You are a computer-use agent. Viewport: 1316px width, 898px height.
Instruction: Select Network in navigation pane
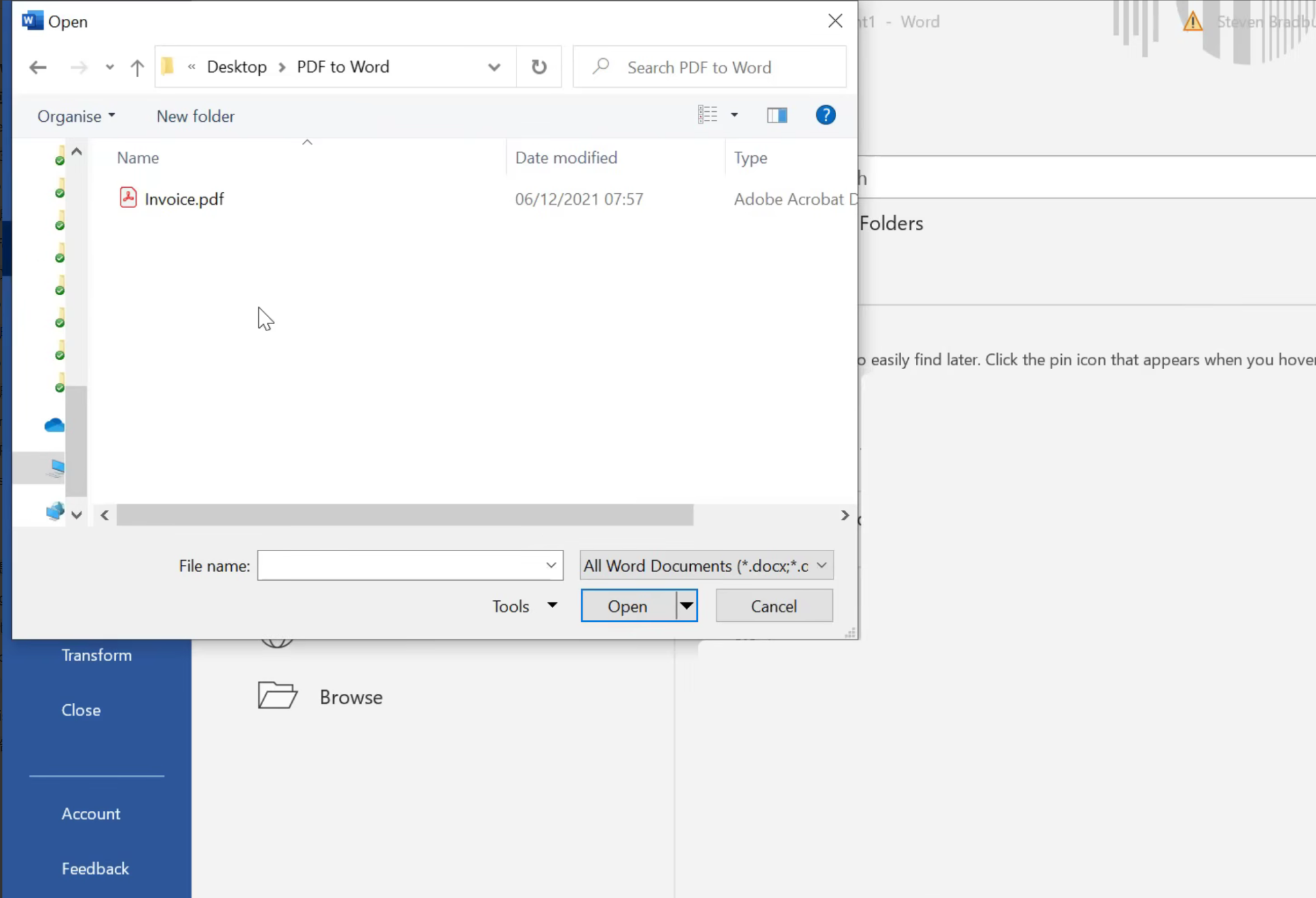click(55, 511)
